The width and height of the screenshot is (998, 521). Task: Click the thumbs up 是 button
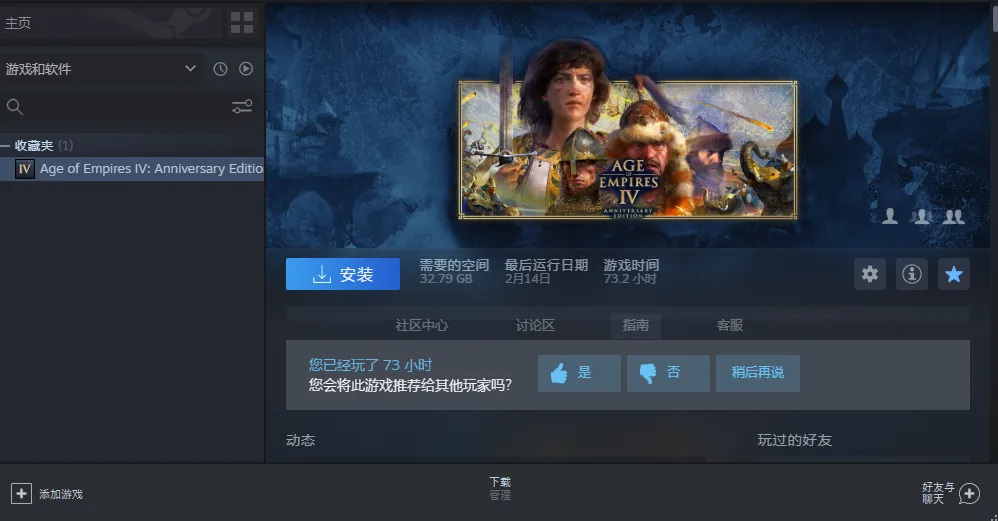coord(579,373)
